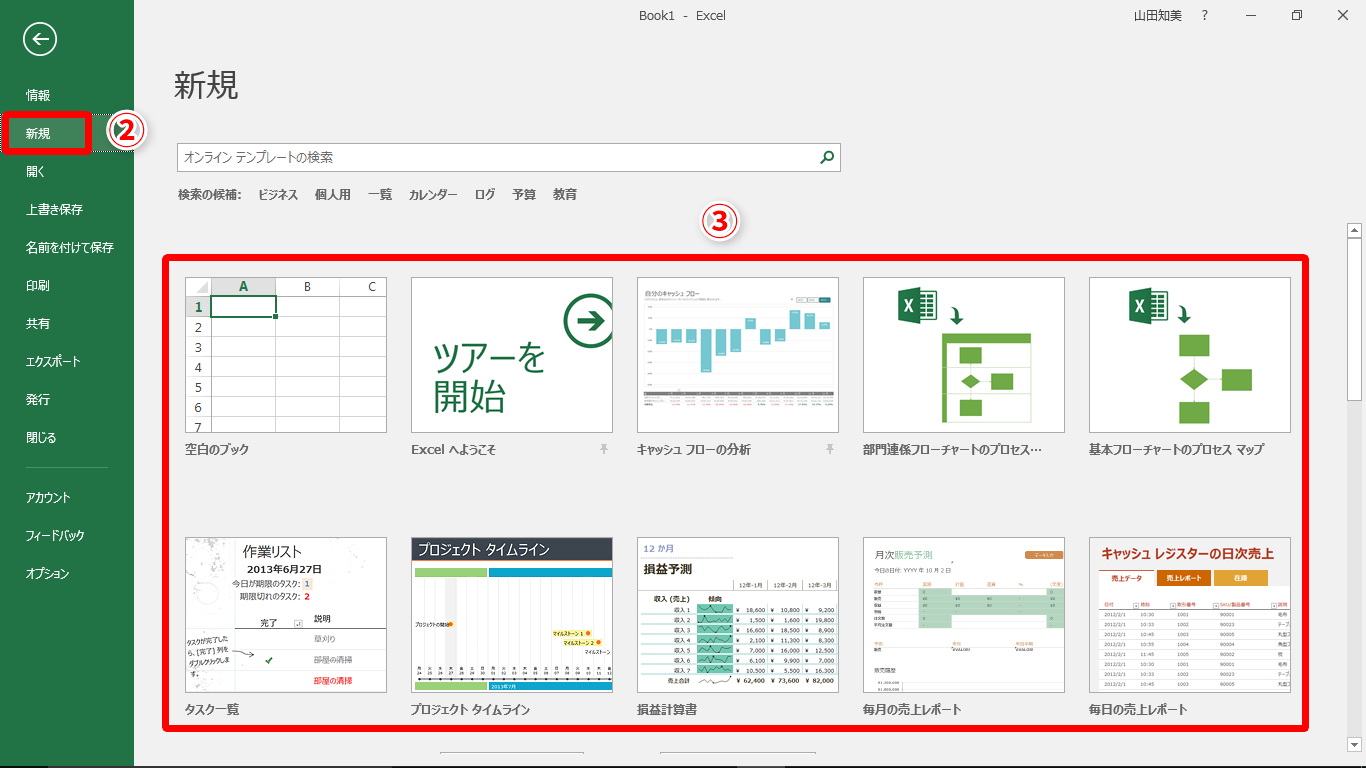Search suggested category 教育
This screenshot has height=768, width=1366.
click(x=565, y=195)
